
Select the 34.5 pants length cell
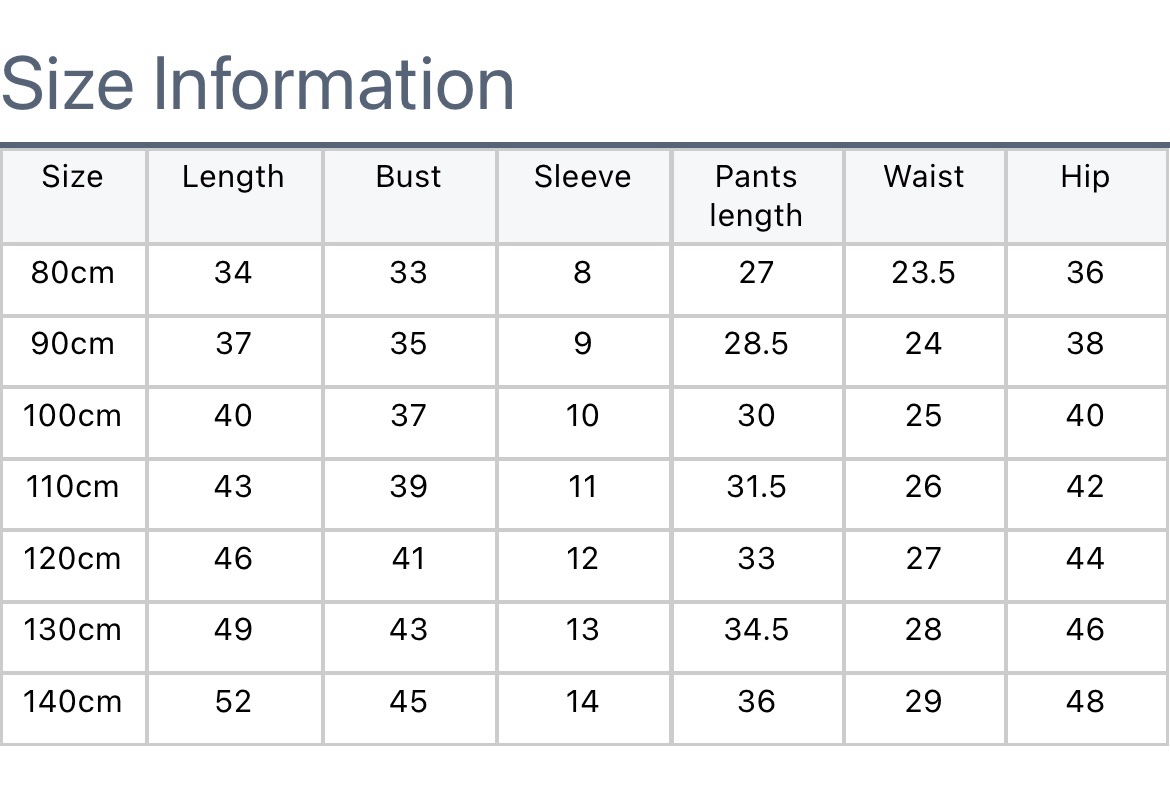coord(756,630)
